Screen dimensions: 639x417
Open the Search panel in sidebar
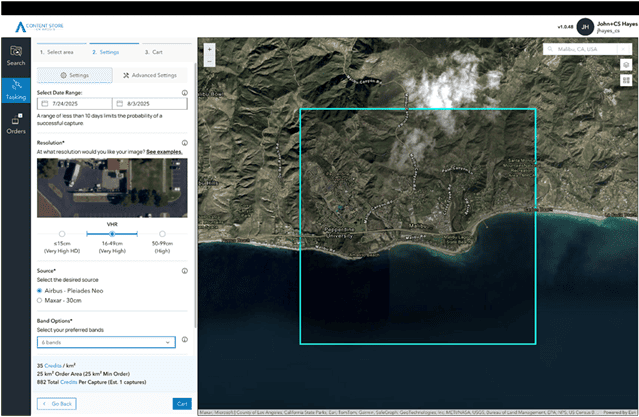(16, 55)
